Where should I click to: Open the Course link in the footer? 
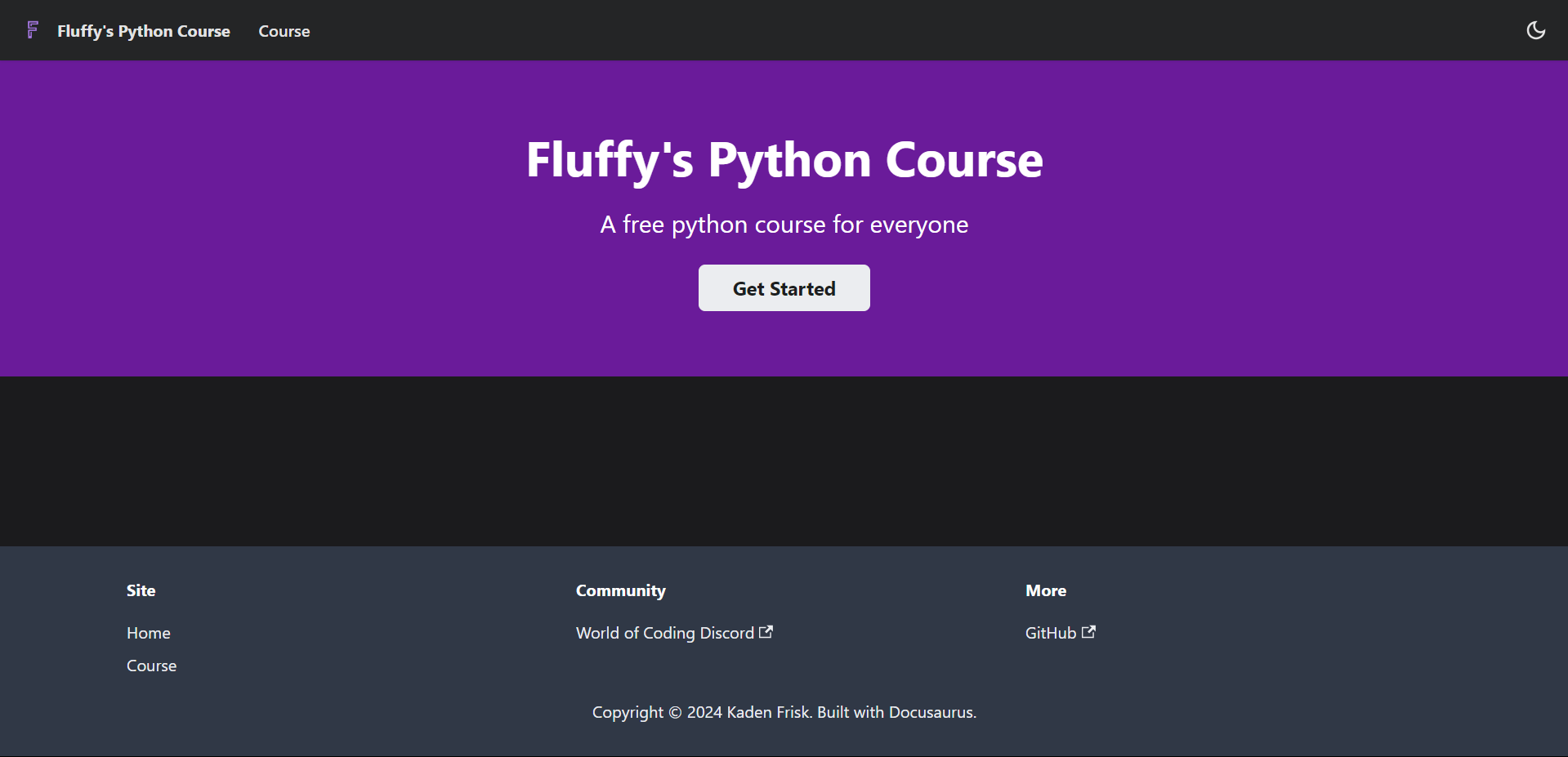point(151,666)
